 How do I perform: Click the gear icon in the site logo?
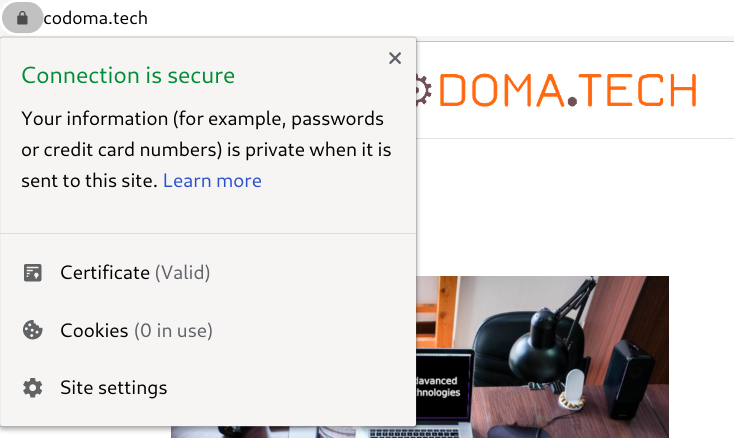click(x=424, y=90)
